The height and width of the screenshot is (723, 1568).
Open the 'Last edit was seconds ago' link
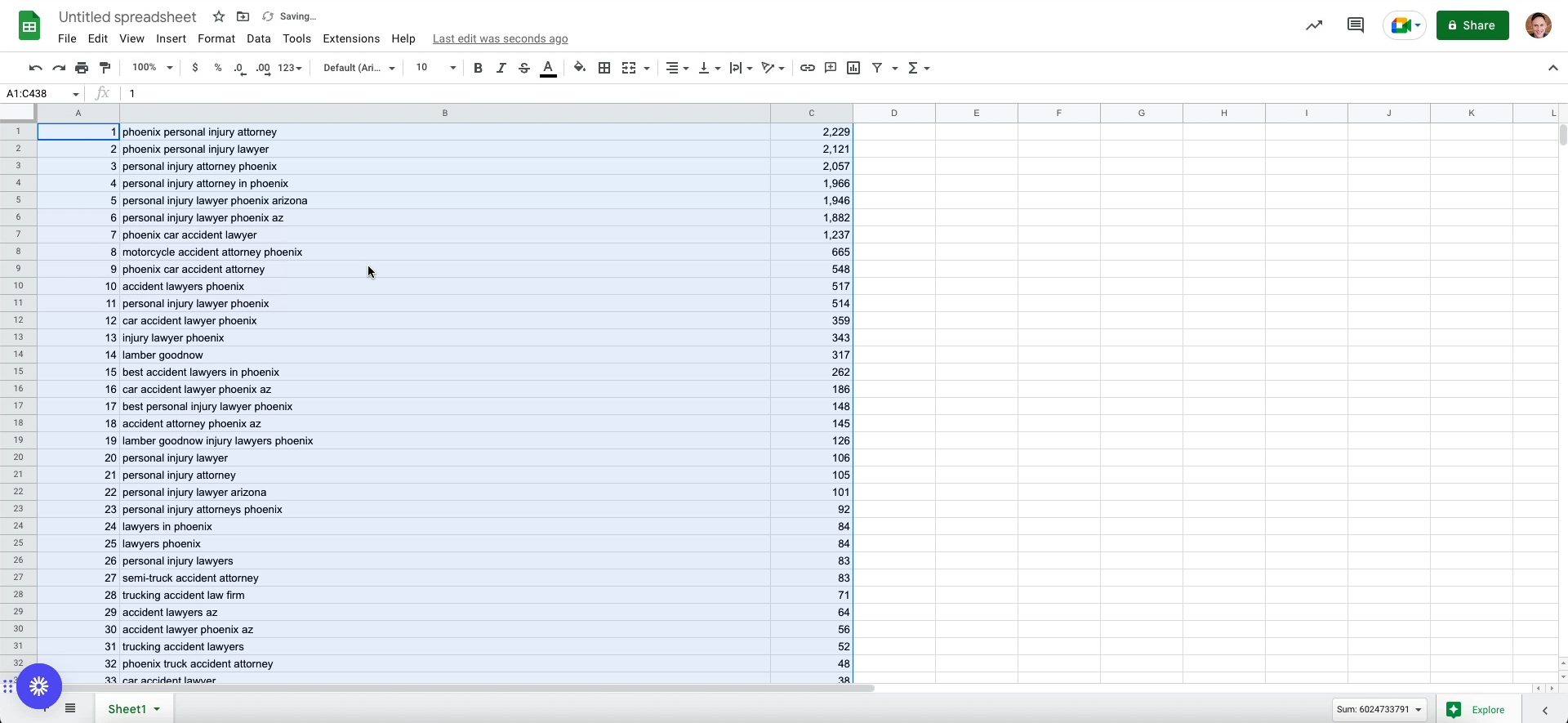pyautogui.click(x=500, y=38)
